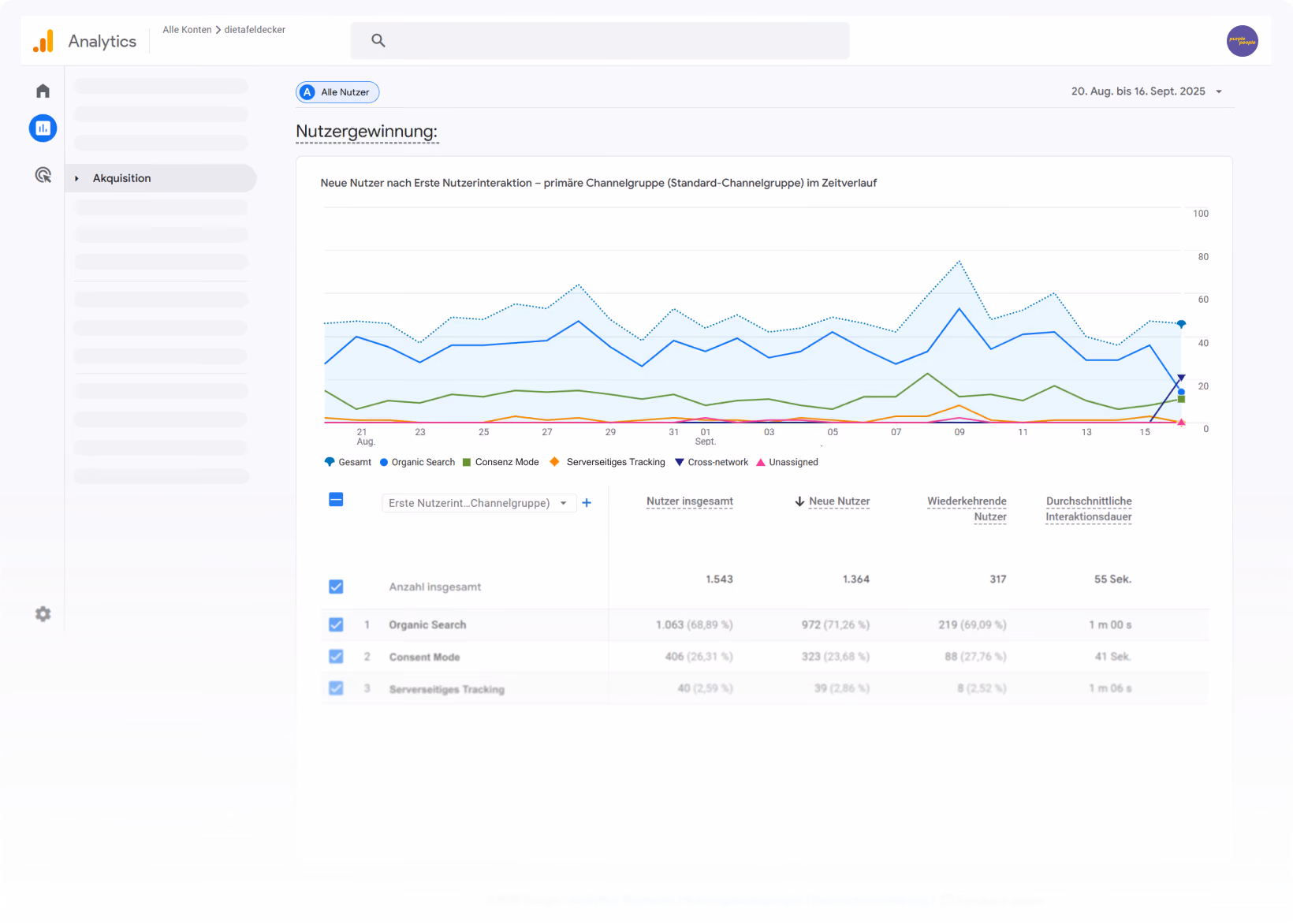Sort by Durchschnittliche Interaktionsdauer column

click(x=1089, y=509)
